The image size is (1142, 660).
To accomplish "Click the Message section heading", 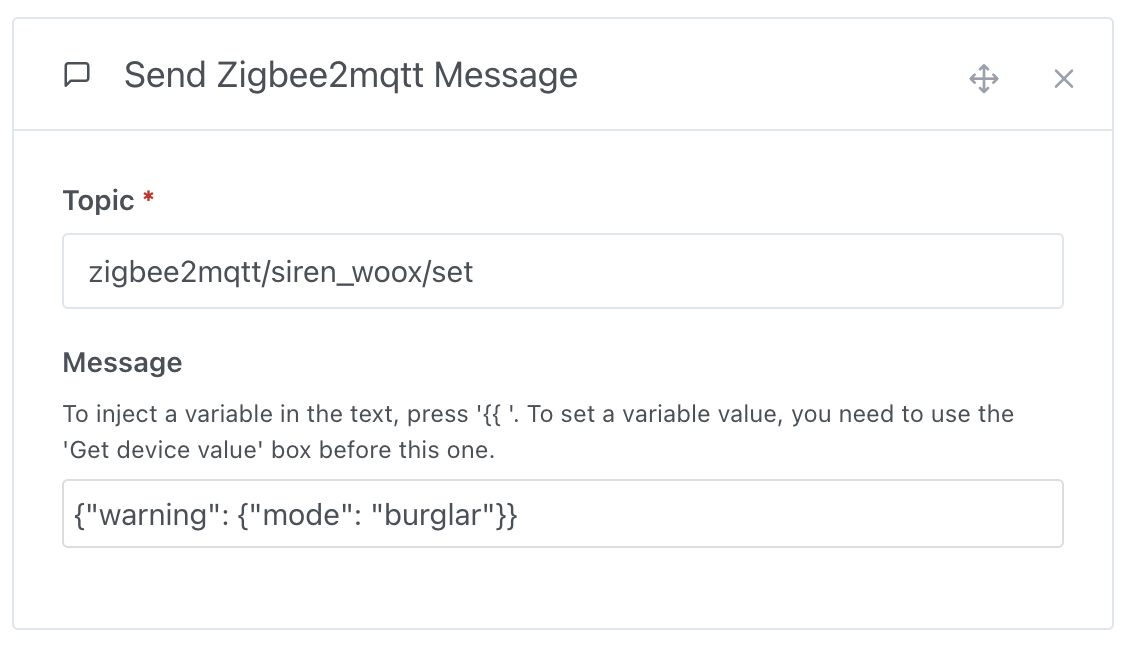I will (x=122, y=362).
